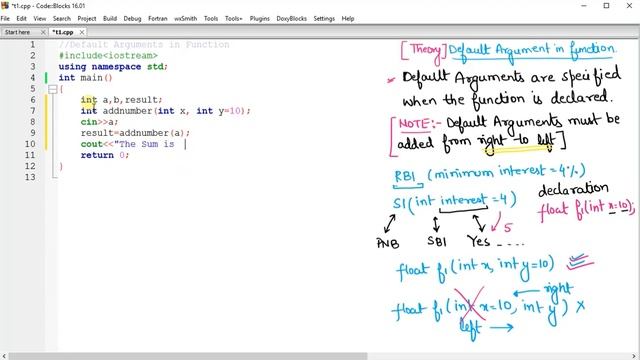
Task: Click on 'using namespace std;' line
Action: (x=113, y=67)
